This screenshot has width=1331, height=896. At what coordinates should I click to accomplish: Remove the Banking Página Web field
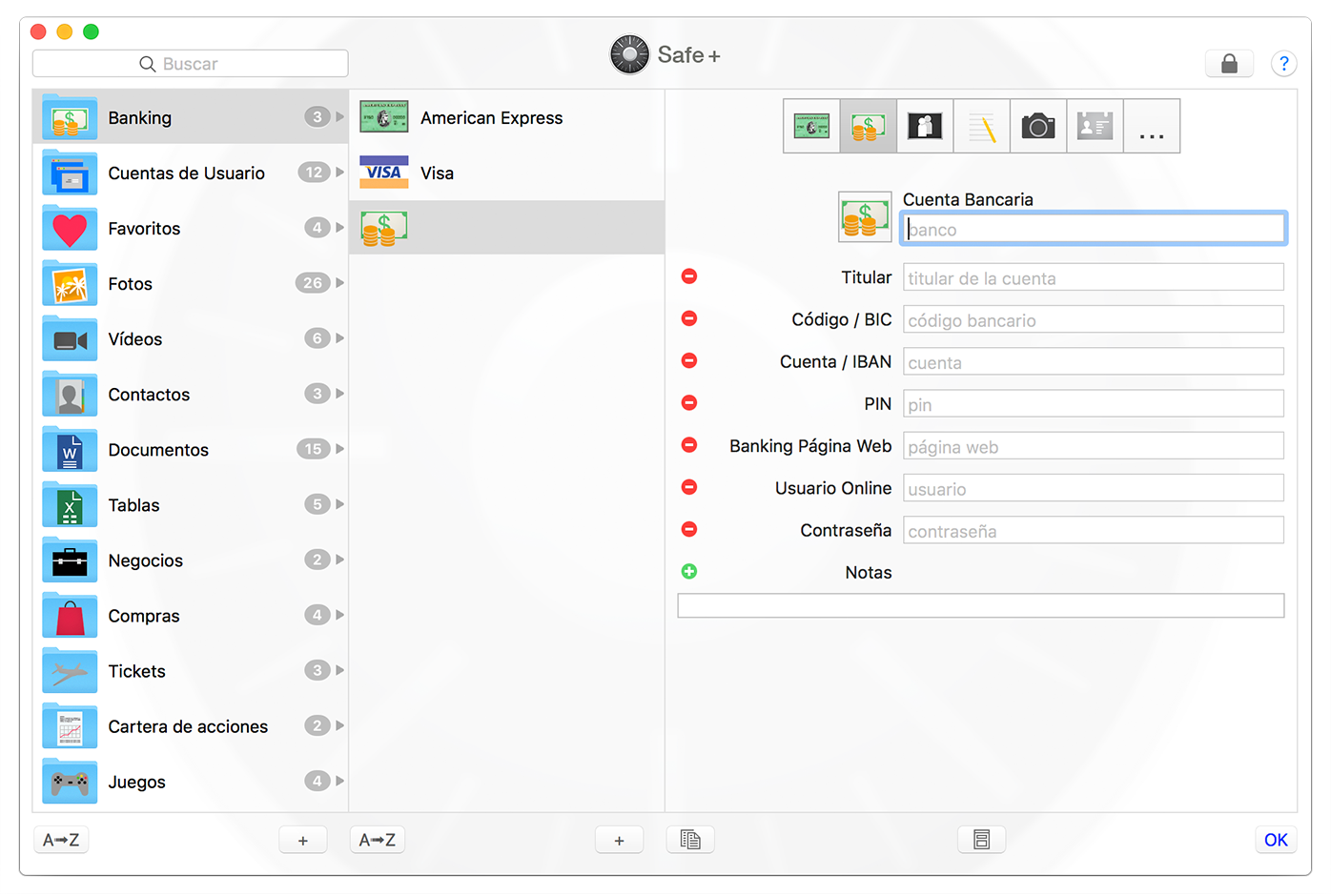pos(689,445)
